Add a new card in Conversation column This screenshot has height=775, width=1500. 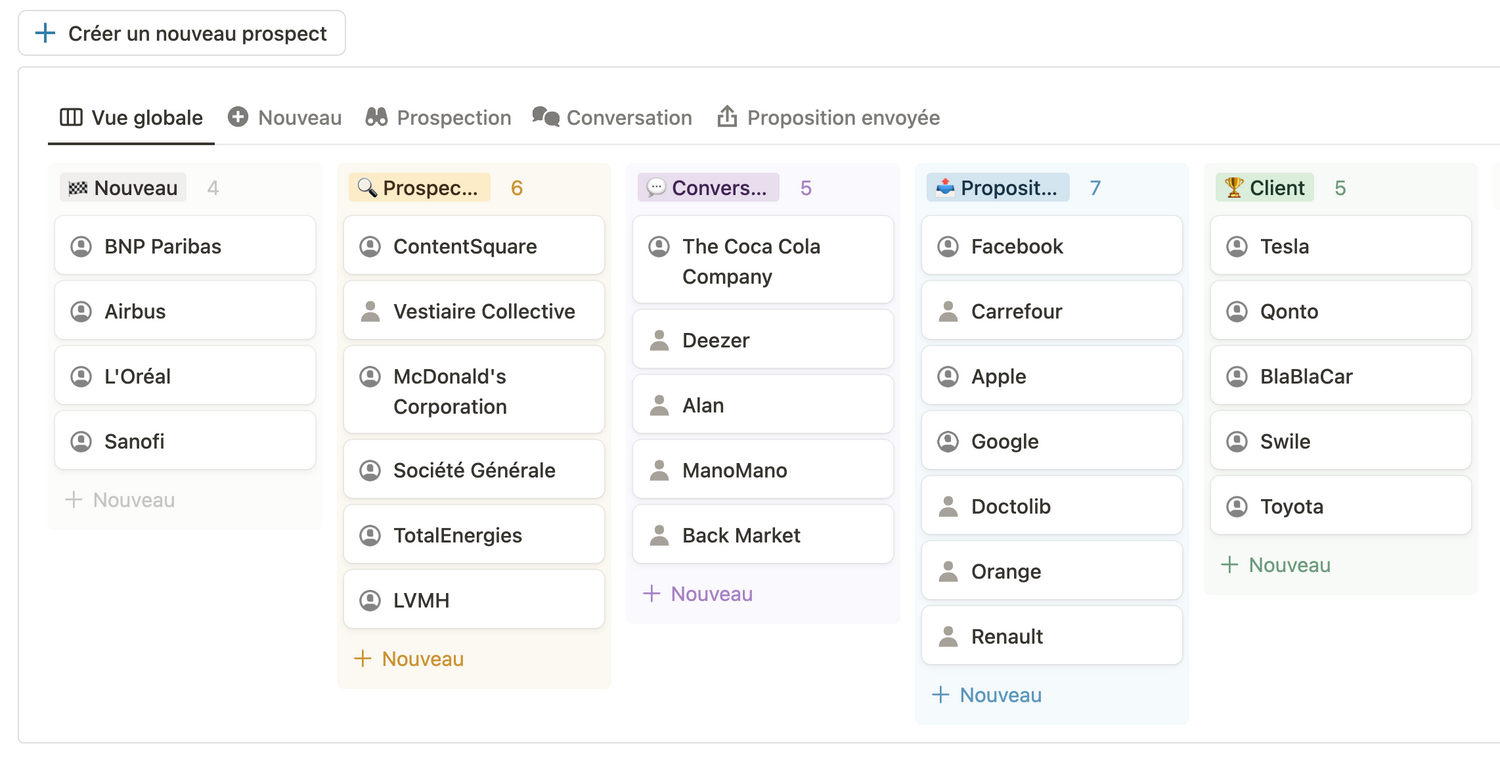[x=698, y=594]
